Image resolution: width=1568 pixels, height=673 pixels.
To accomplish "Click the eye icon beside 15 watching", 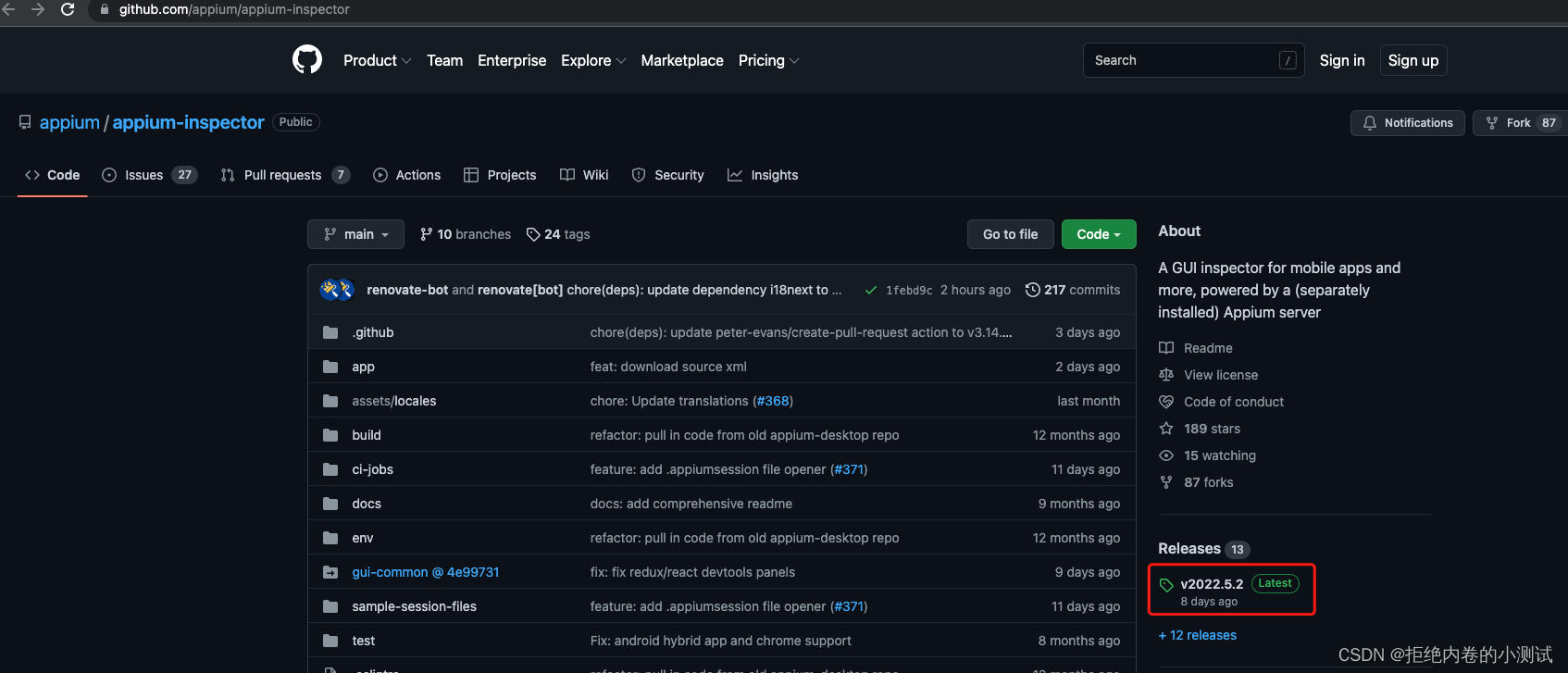I will click(x=1166, y=455).
